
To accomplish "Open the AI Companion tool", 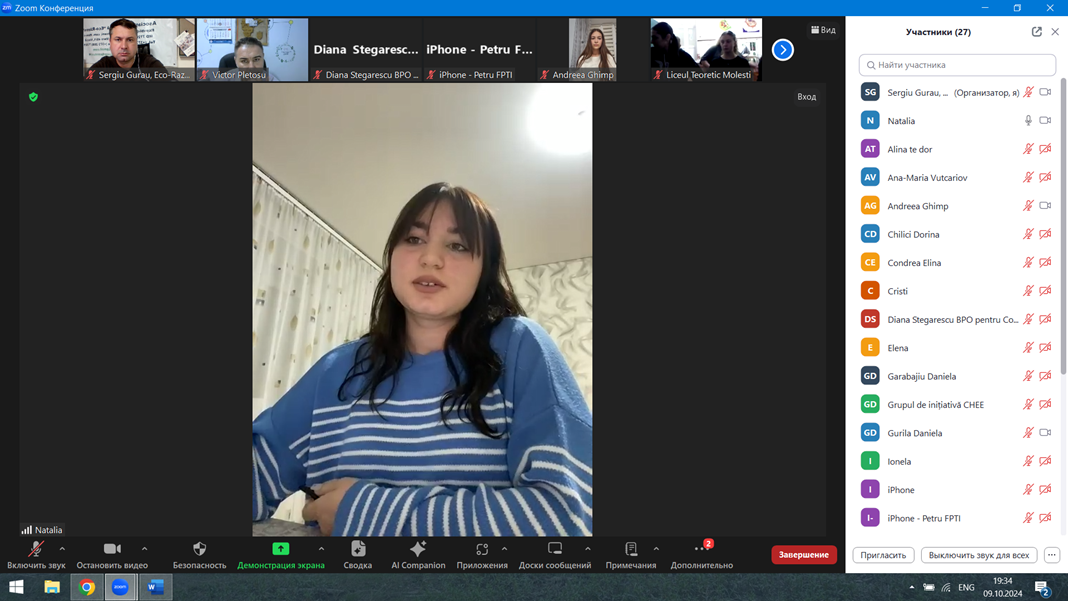I will [x=418, y=550].
